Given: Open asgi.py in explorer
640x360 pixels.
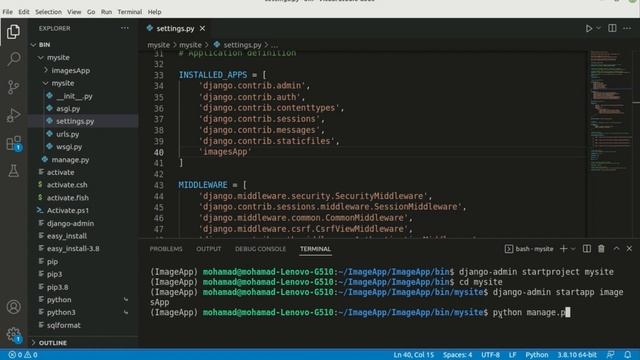Looking at the screenshot, I should [68, 109].
